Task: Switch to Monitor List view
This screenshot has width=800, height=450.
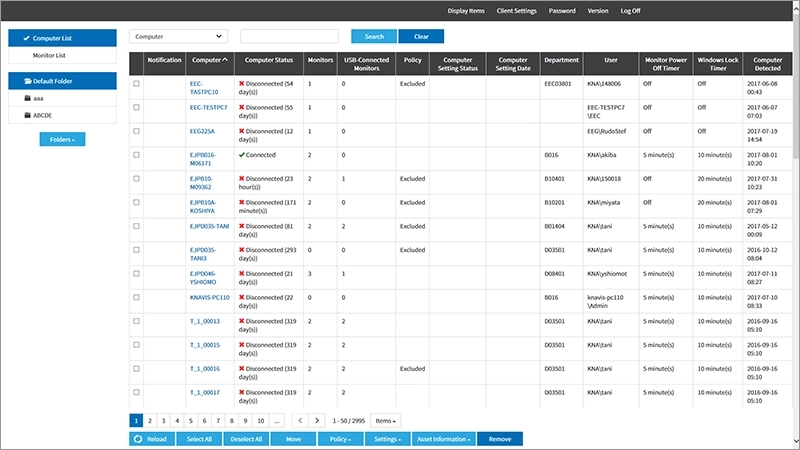Action: (x=62, y=55)
